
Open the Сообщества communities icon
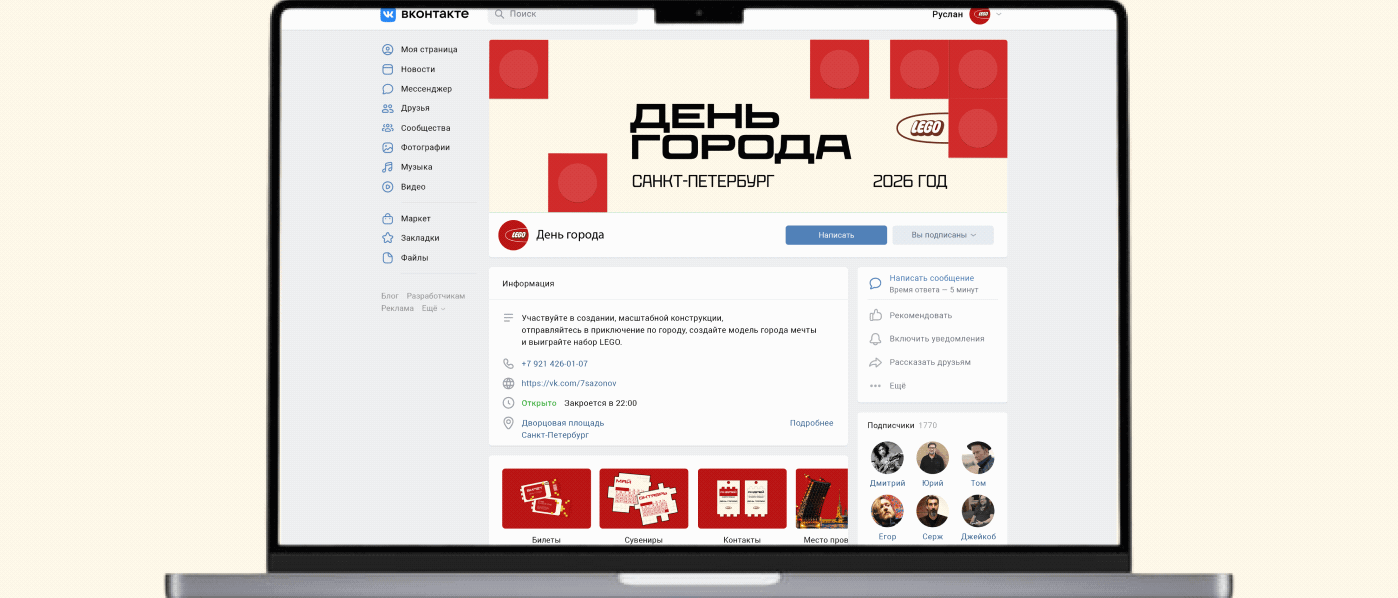point(388,128)
